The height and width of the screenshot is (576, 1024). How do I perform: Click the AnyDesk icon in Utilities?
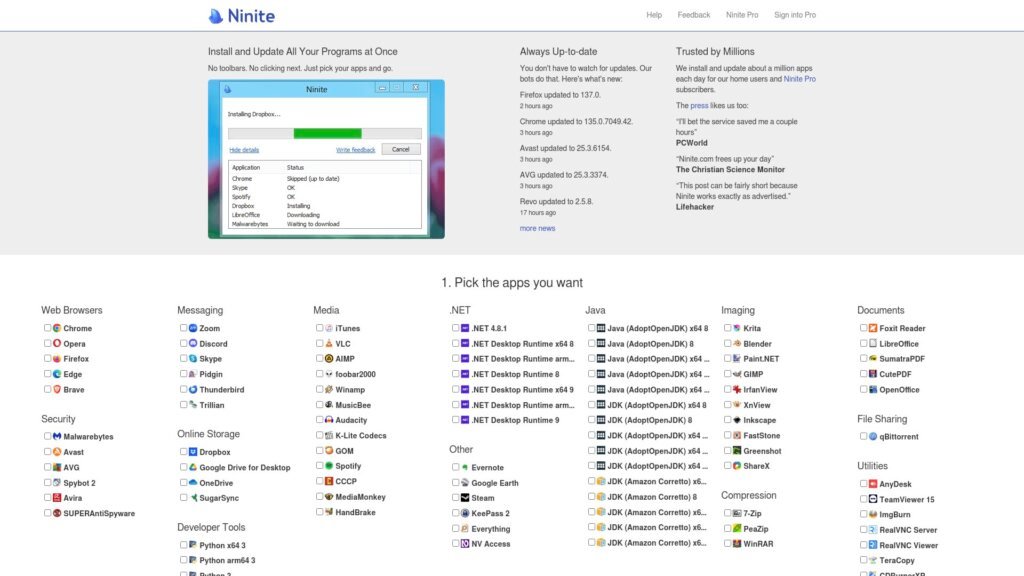pyautogui.click(x=872, y=484)
